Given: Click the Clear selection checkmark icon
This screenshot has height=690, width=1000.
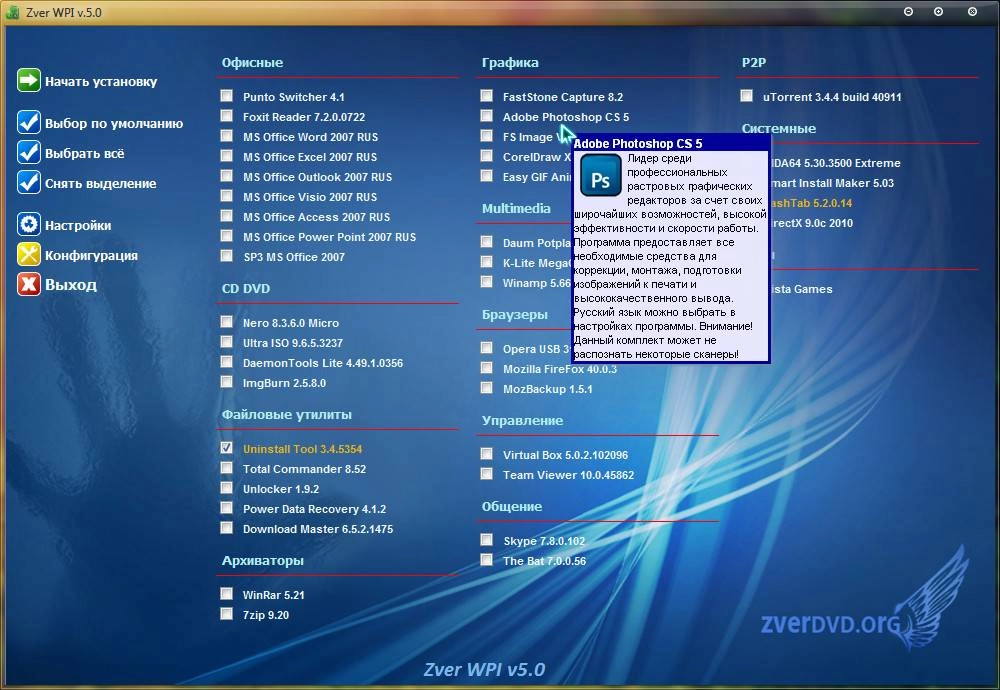Looking at the screenshot, I should pos(29,182).
